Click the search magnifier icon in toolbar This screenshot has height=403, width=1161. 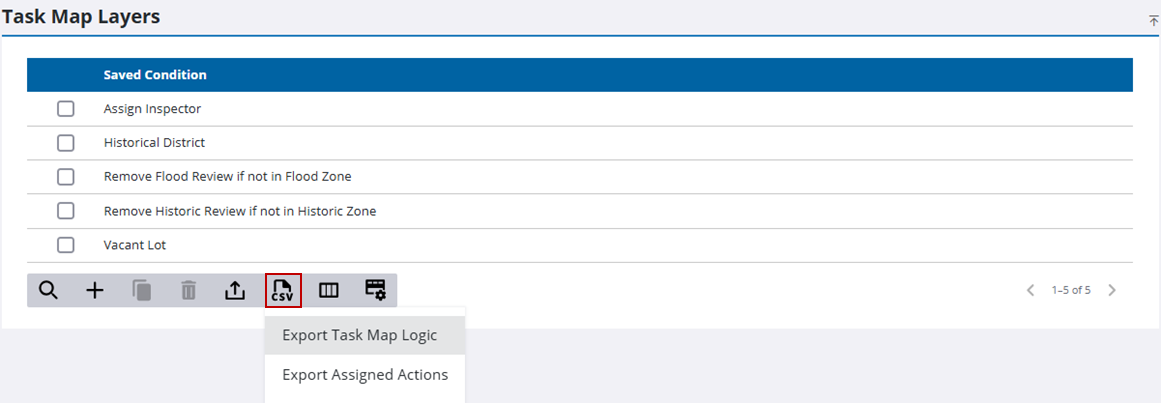(x=48, y=290)
